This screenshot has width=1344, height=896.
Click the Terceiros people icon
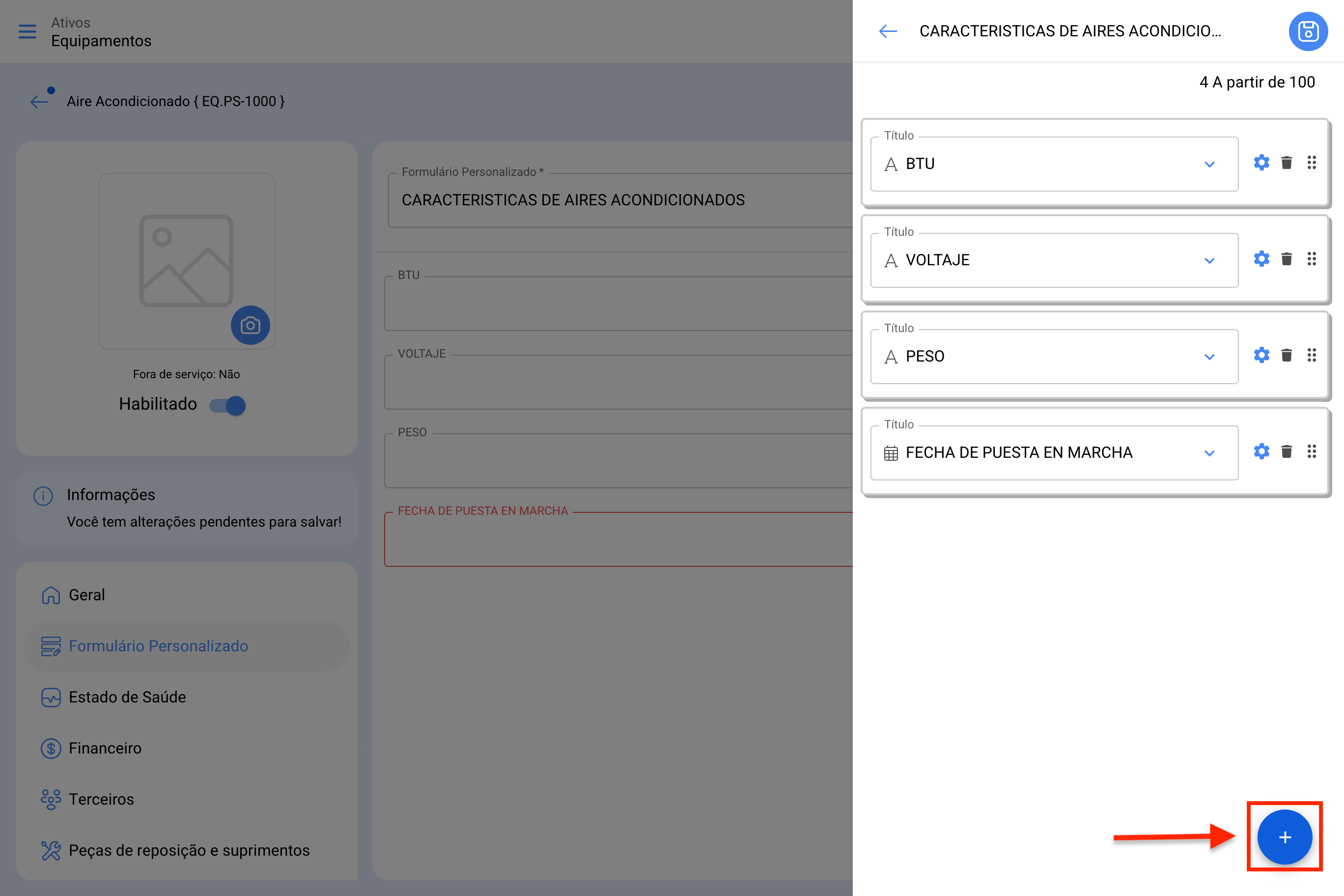(x=51, y=799)
